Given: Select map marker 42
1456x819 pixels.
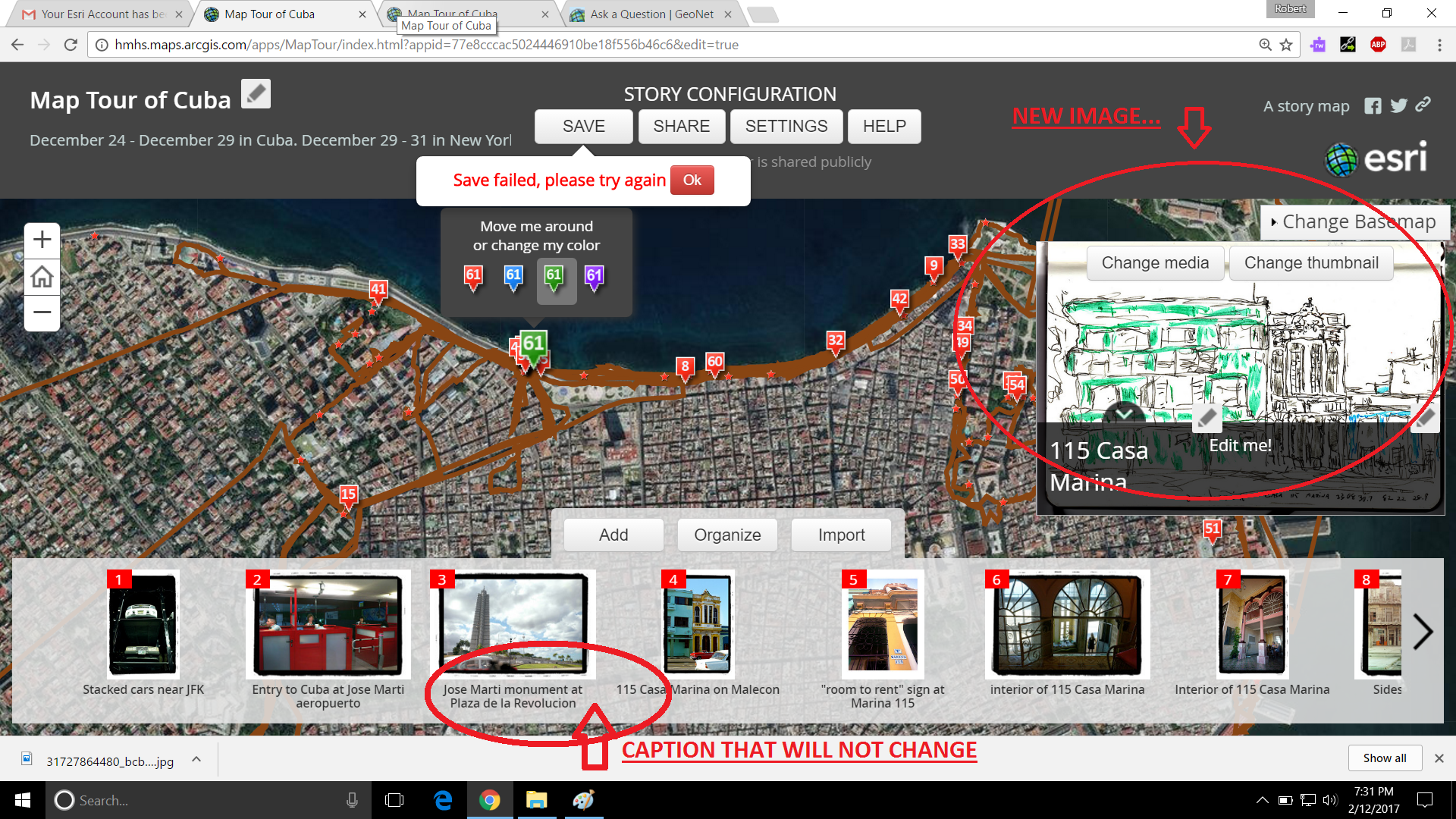Looking at the screenshot, I should click(899, 302).
